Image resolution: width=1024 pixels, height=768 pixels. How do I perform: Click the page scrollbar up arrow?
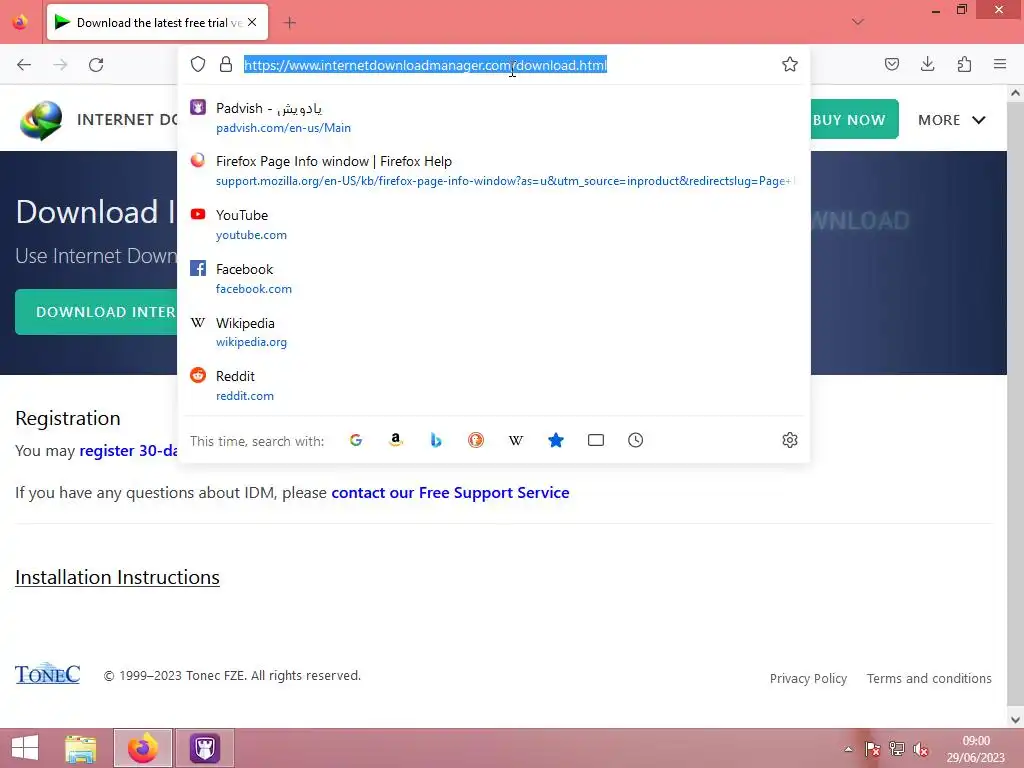point(1015,93)
